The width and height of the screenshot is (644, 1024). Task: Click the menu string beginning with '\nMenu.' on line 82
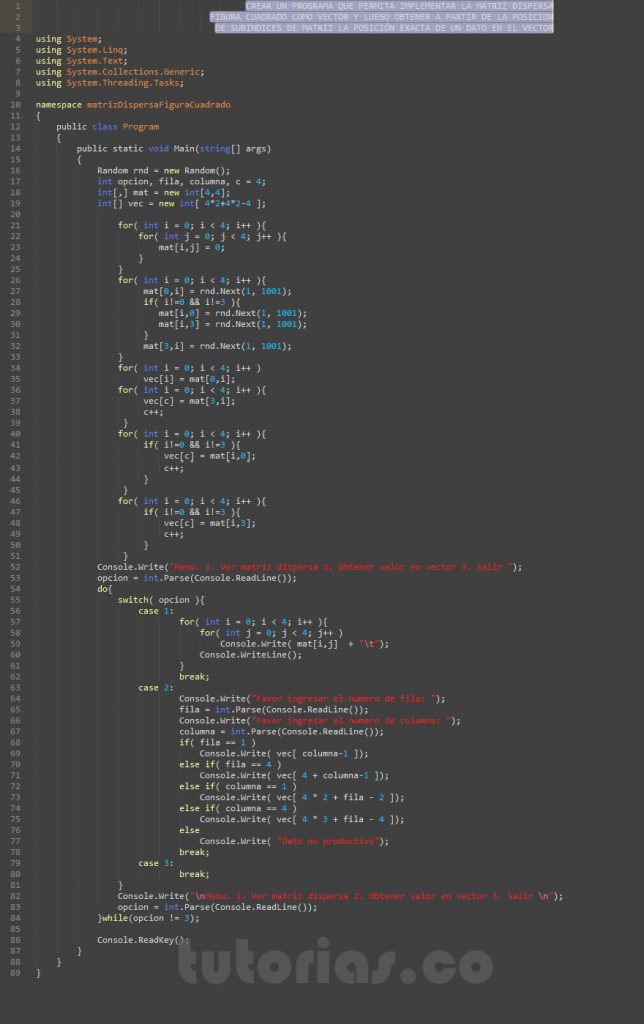point(373,896)
